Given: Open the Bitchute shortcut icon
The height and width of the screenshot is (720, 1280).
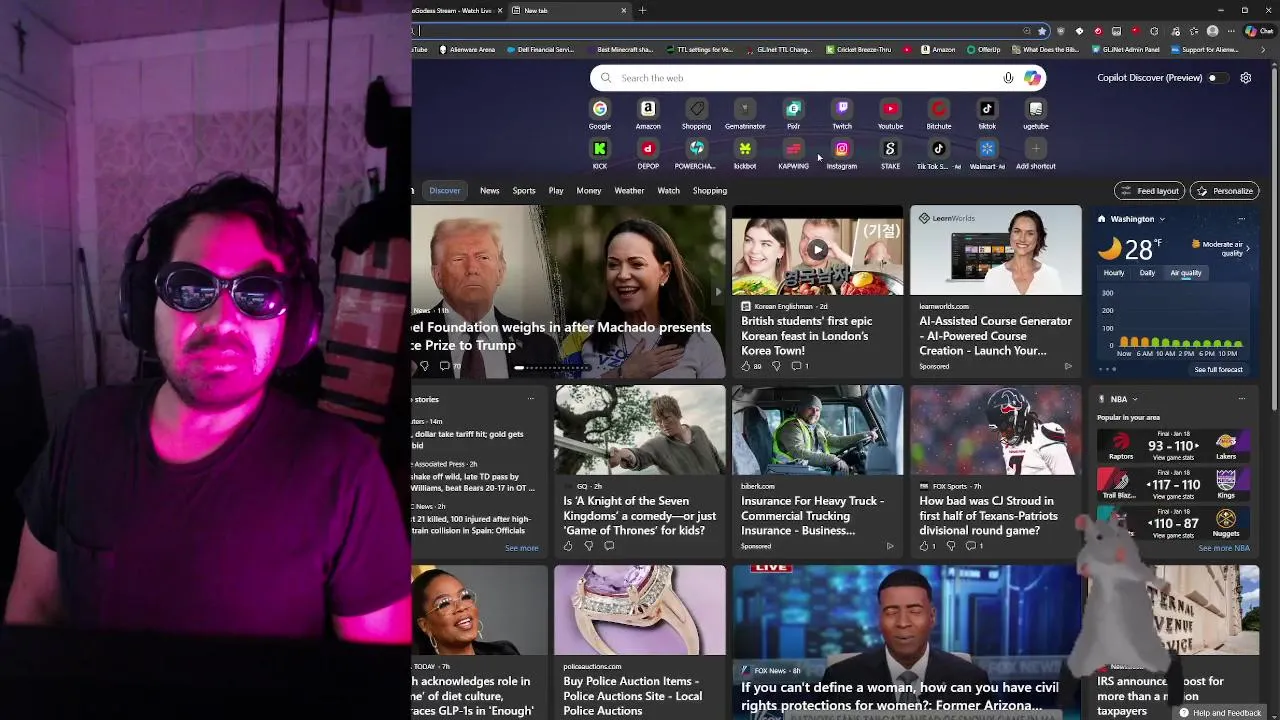Looking at the screenshot, I should coord(939,108).
